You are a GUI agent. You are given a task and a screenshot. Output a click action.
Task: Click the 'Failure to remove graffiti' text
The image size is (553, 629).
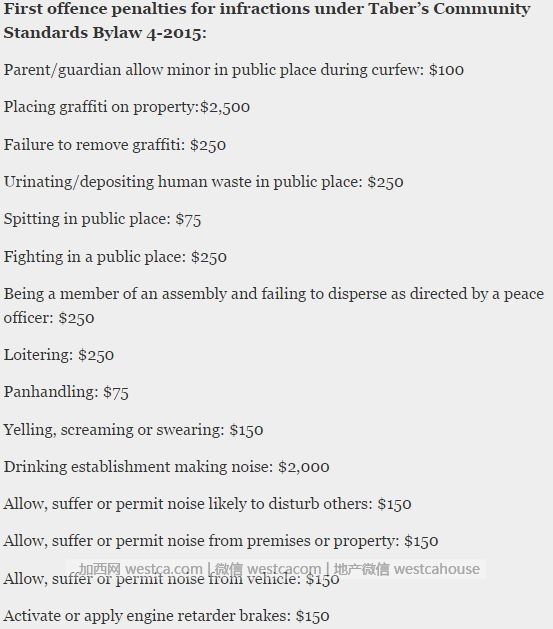(115, 144)
